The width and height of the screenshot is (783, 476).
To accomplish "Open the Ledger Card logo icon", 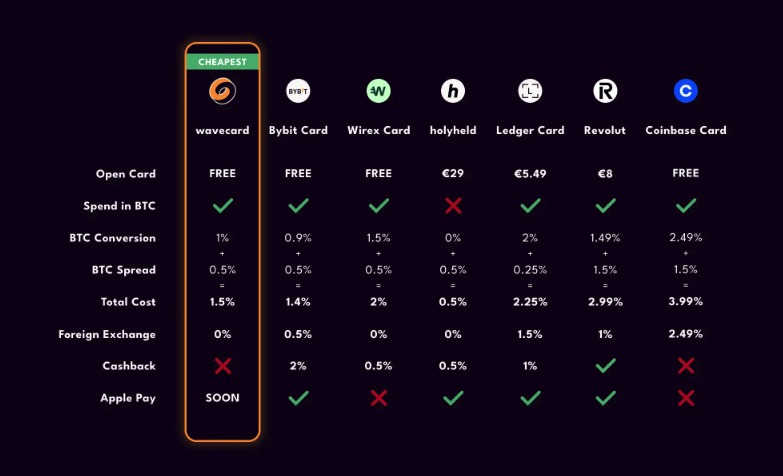I will tap(530, 91).
